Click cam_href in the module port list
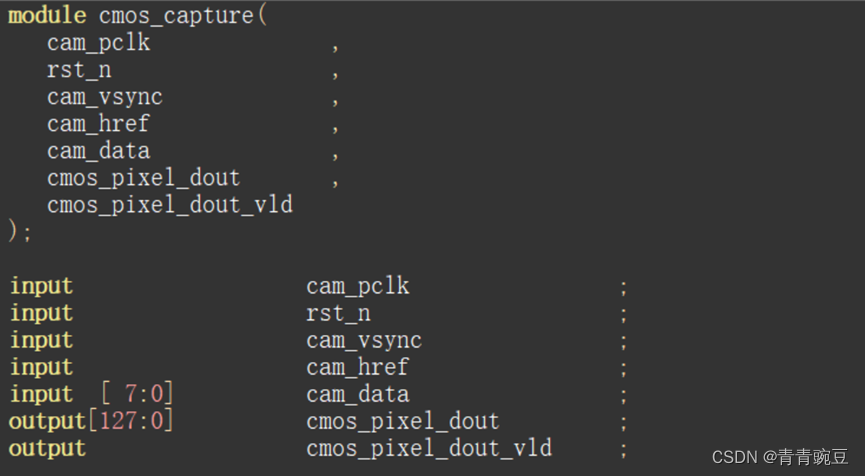 [98, 124]
